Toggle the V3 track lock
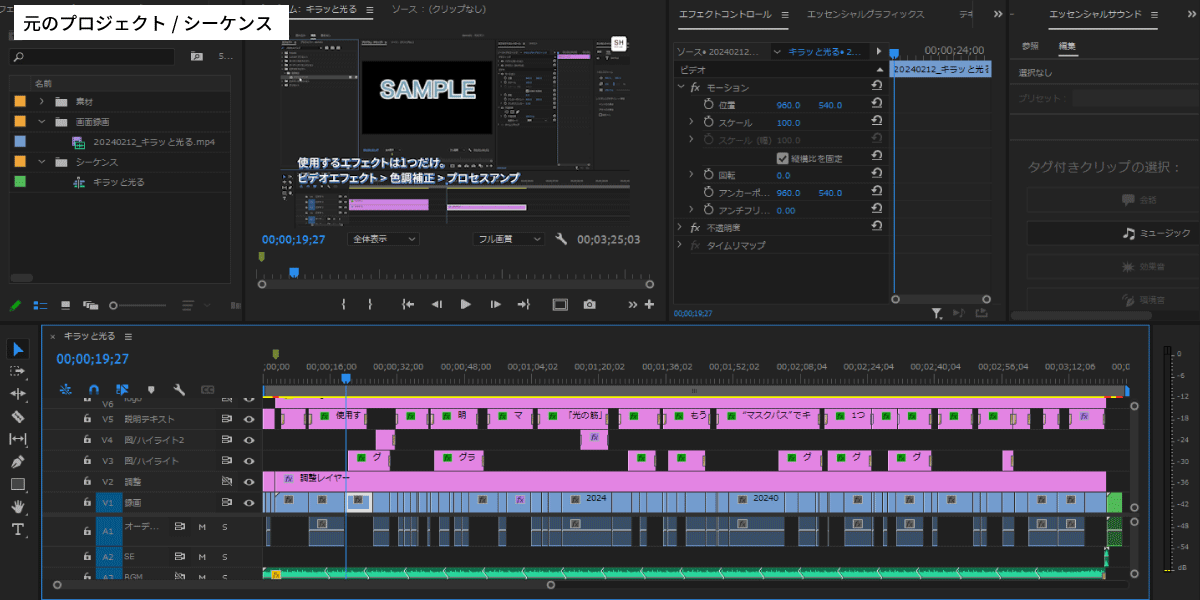This screenshot has width=1200, height=600. pyautogui.click(x=88, y=461)
